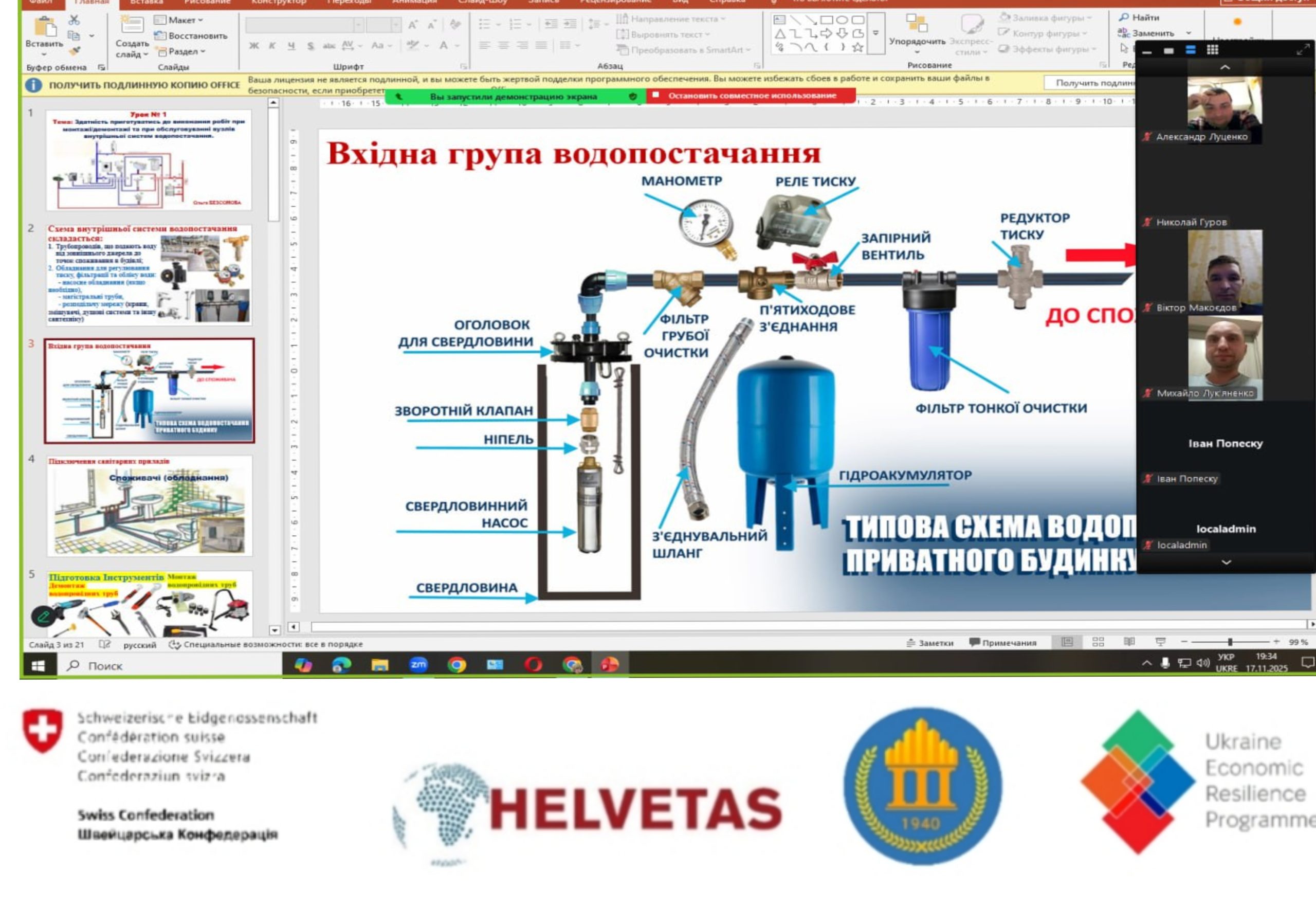
Task: Toggle the Примечания comments pane
Action: [x=1003, y=643]
